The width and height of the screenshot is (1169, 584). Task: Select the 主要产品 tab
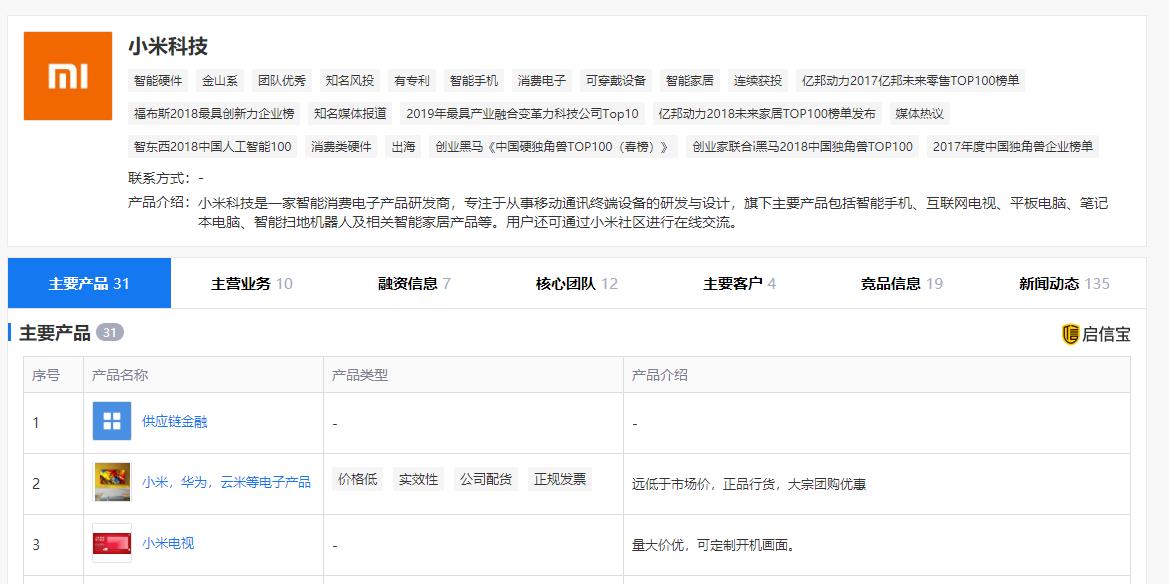89,283
